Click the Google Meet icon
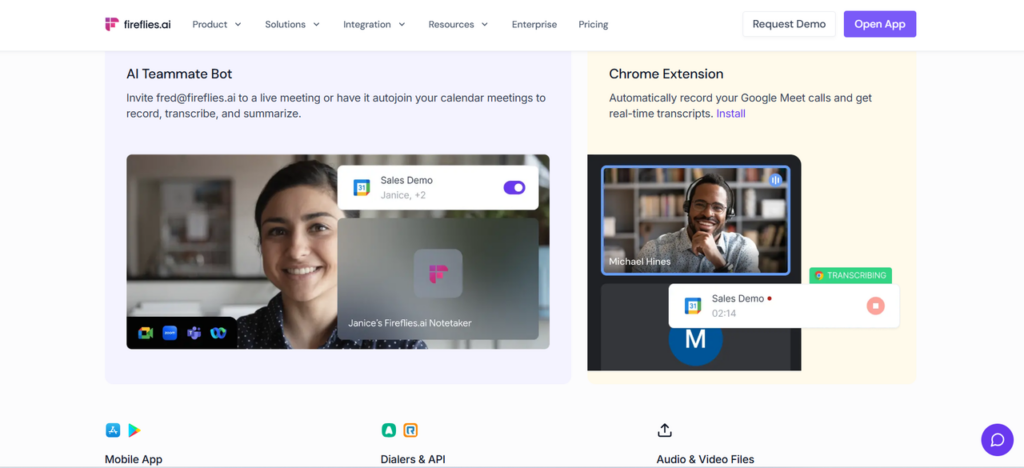Viewport: 1024px width, 468px height. [146, 333]
